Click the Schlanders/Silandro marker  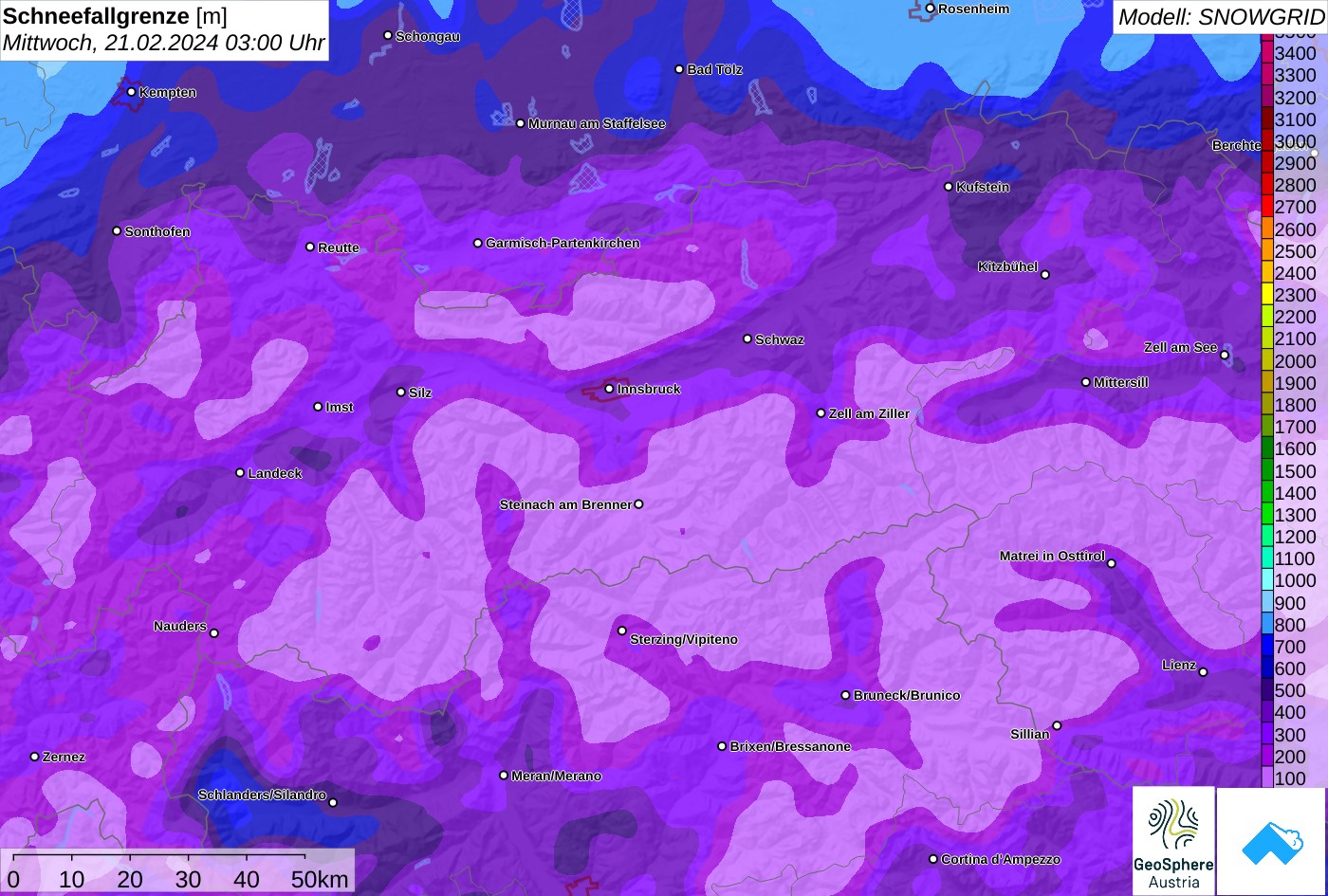[333, 802]
